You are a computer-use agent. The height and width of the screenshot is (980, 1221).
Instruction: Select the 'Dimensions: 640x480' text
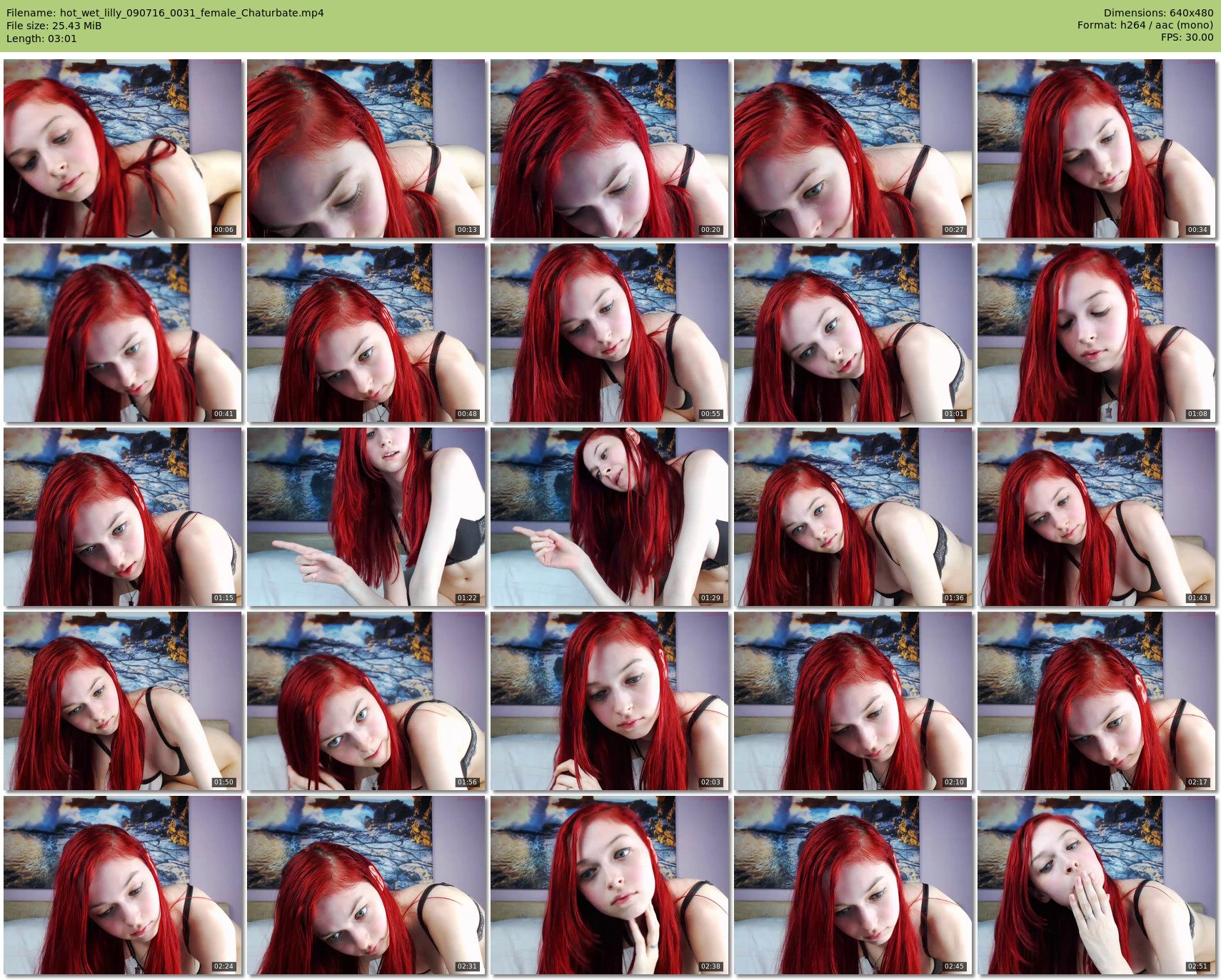(1158, 13)
